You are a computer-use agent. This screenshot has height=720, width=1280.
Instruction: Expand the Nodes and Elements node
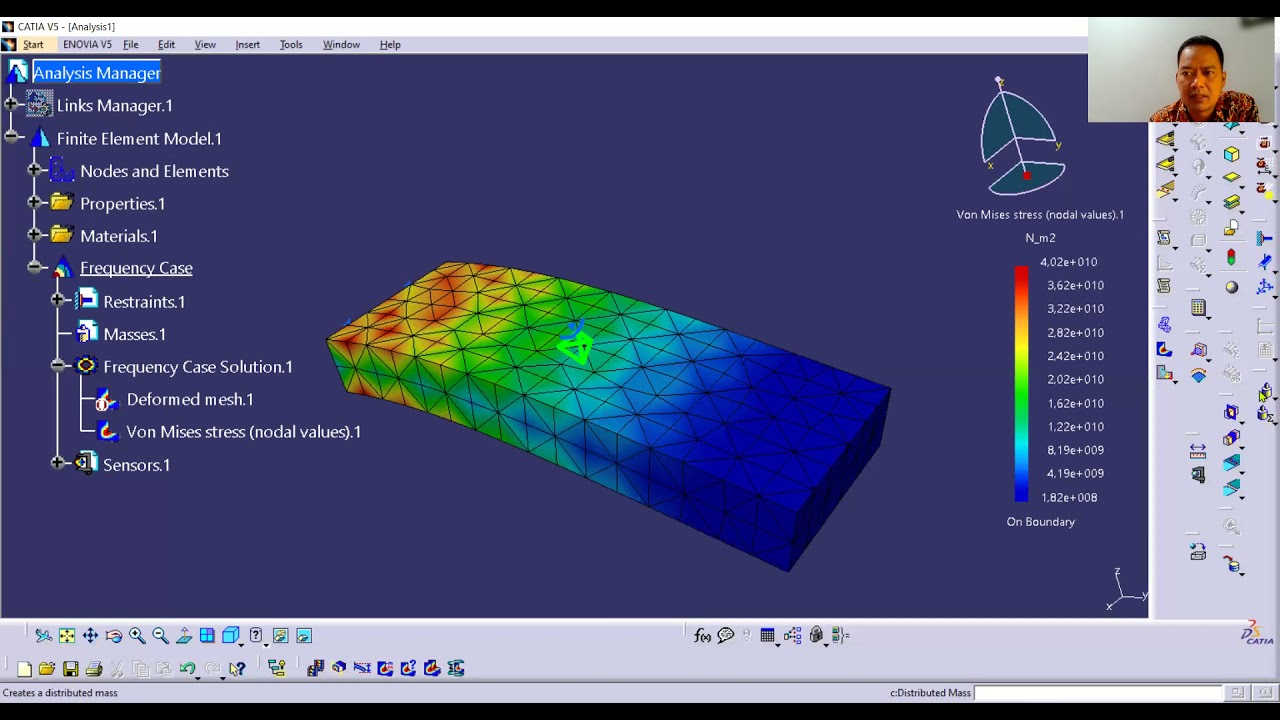click(34, 170)
